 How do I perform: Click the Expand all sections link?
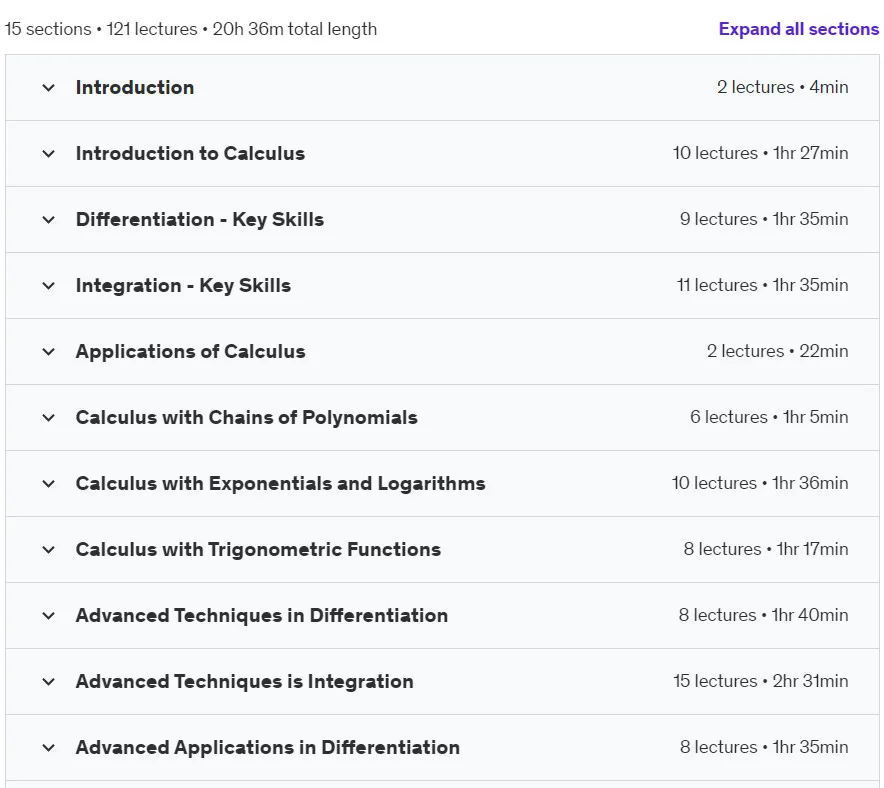[x=798, y=29]
